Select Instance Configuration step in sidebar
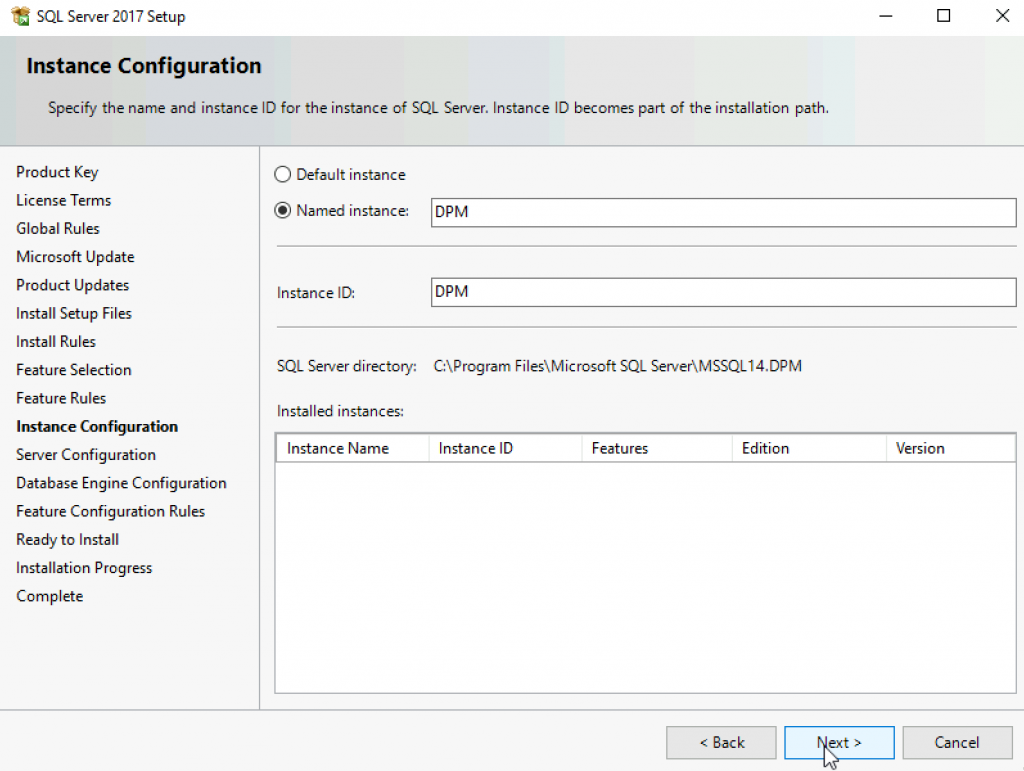The width and height of the screenshot is (1024, 771). [x=97, y=427]
